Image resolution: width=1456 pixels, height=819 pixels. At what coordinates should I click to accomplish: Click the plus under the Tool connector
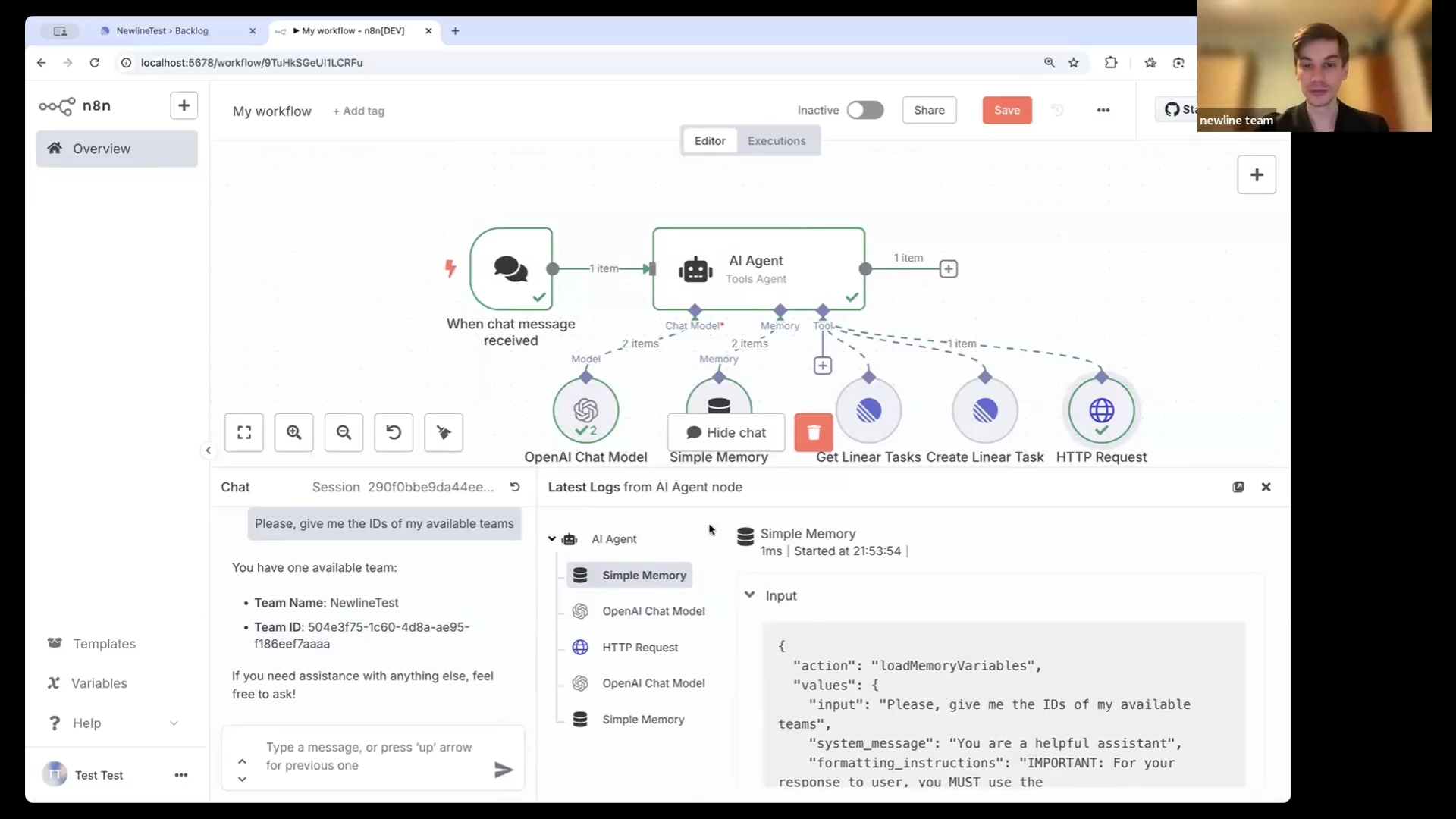pos(823,366)
